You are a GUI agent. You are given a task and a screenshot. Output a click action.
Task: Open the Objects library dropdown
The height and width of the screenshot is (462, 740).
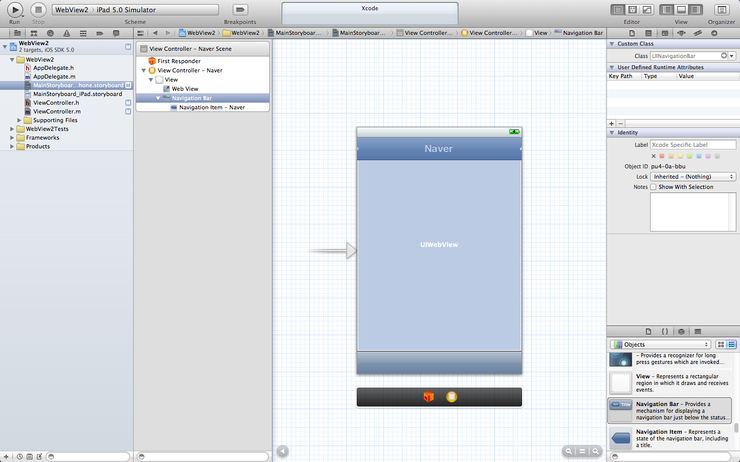[x=660, y=344]
